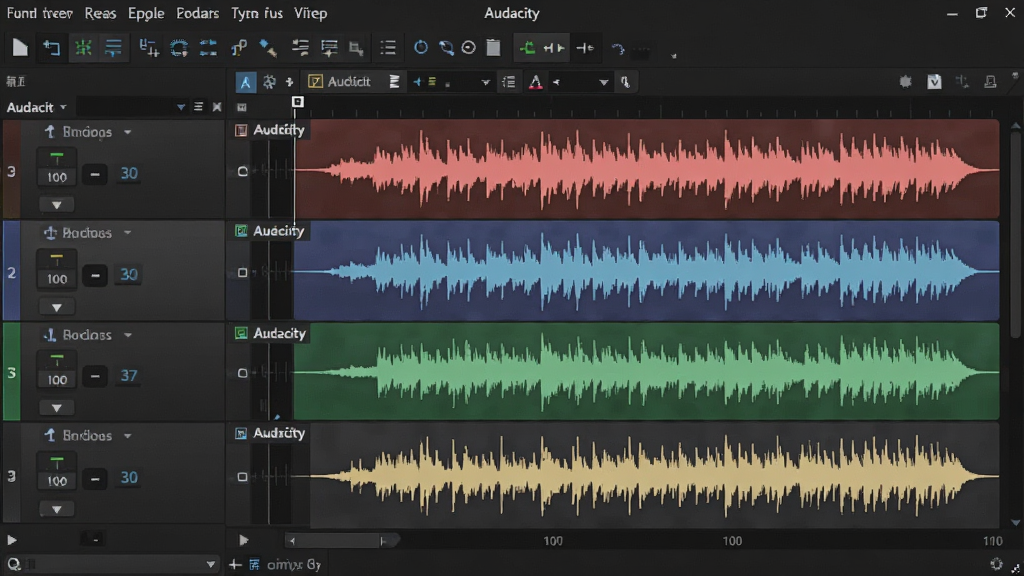Collapse the red track with the down triangle
This screenshot has width=1024, height=576.
click(57, 205)
